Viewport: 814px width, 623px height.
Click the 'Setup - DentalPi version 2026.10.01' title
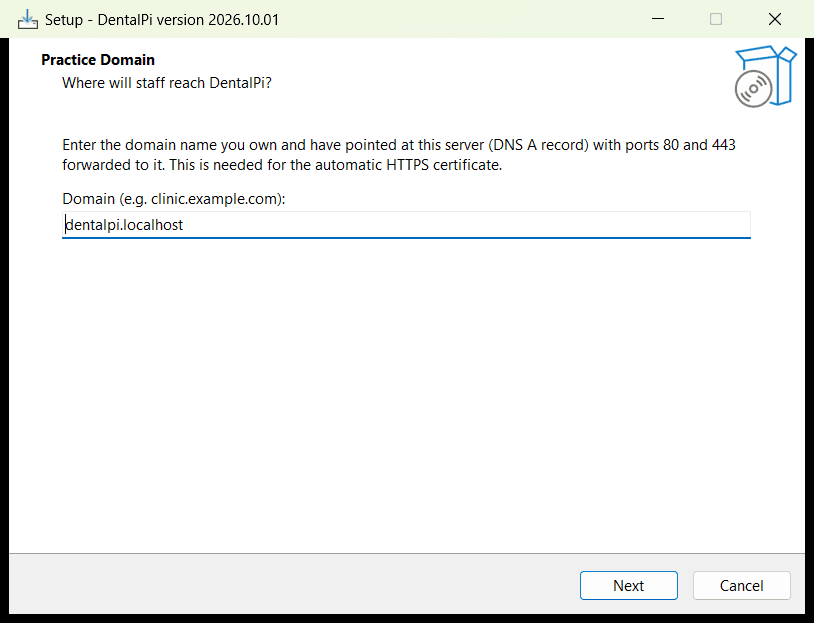(x=162, y=20)
